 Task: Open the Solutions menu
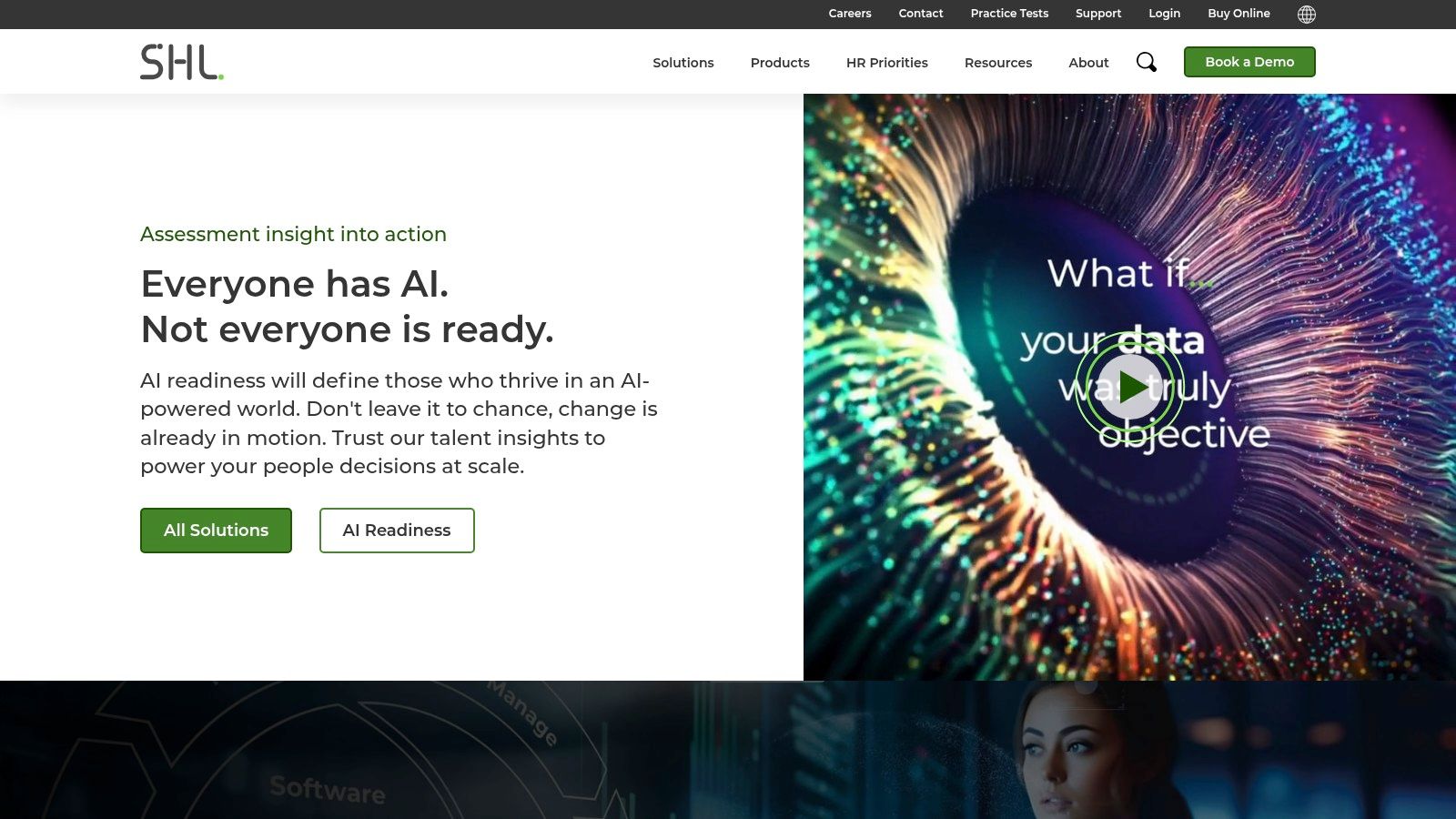pyautogui.click(x=683, y=63)
